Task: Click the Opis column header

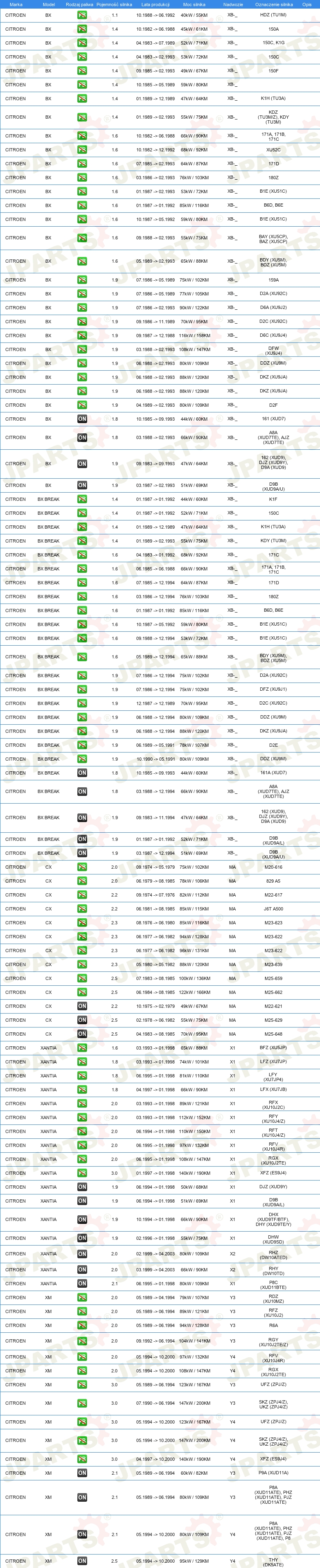Action: (306, 4)
